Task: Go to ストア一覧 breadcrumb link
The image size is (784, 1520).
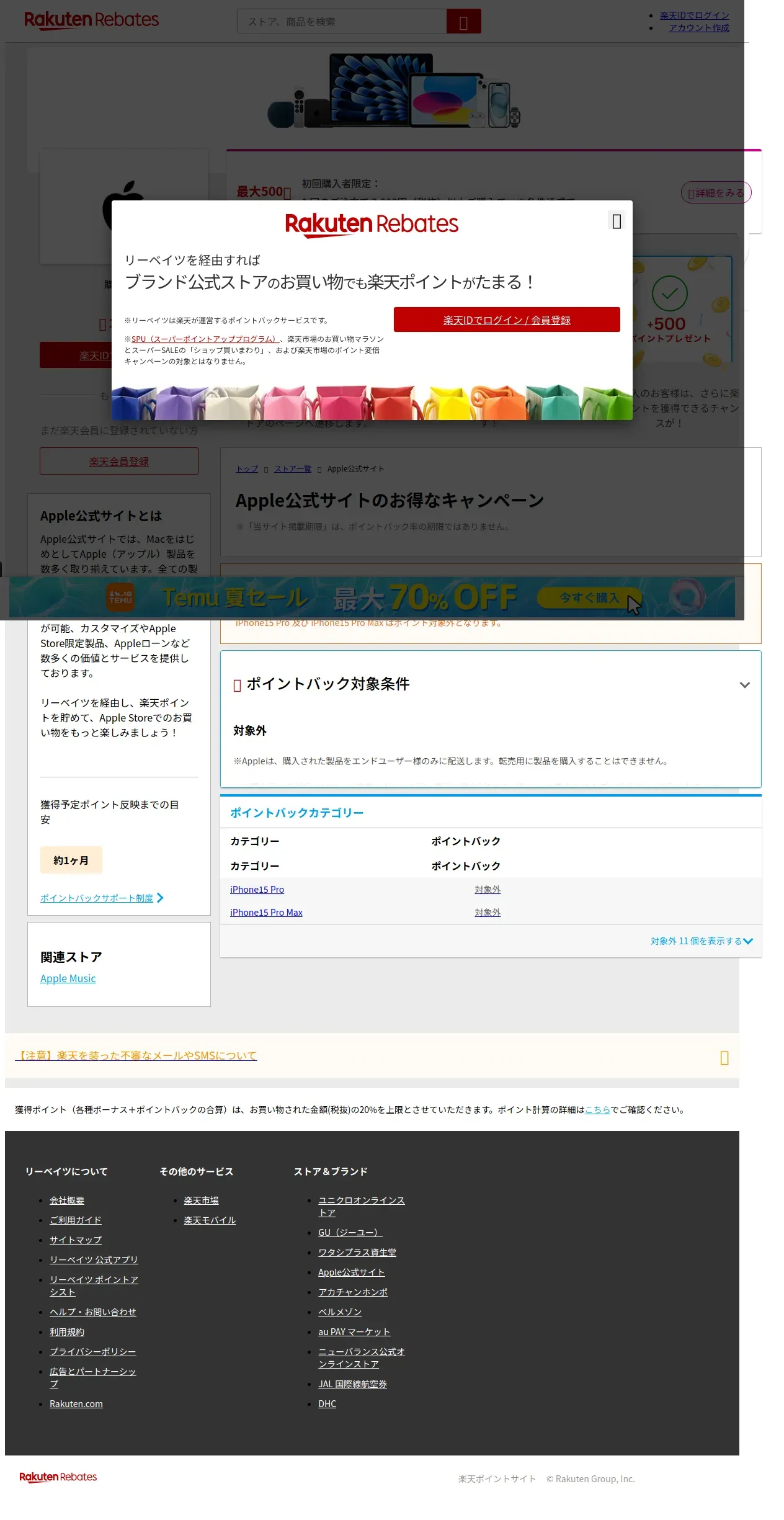Action: (293, 468)
